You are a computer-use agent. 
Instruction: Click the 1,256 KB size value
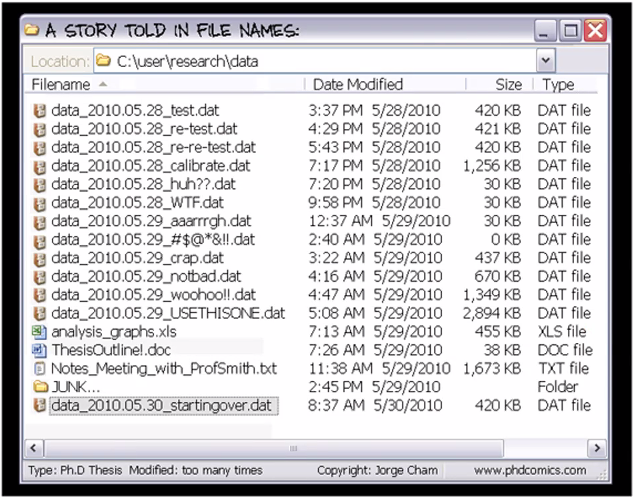click(492, 166)
